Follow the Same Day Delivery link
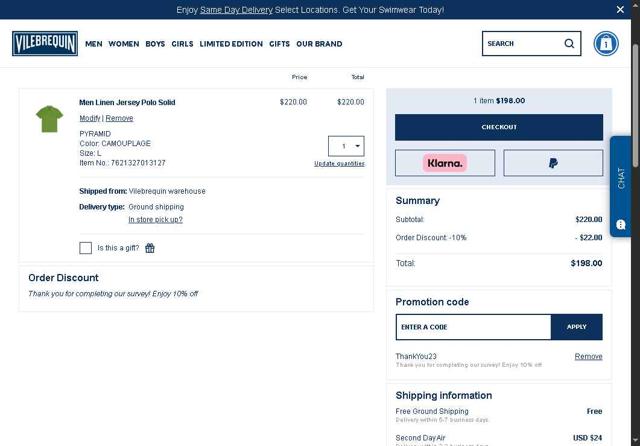Screen dimensions: 640x446 [236, 10]
